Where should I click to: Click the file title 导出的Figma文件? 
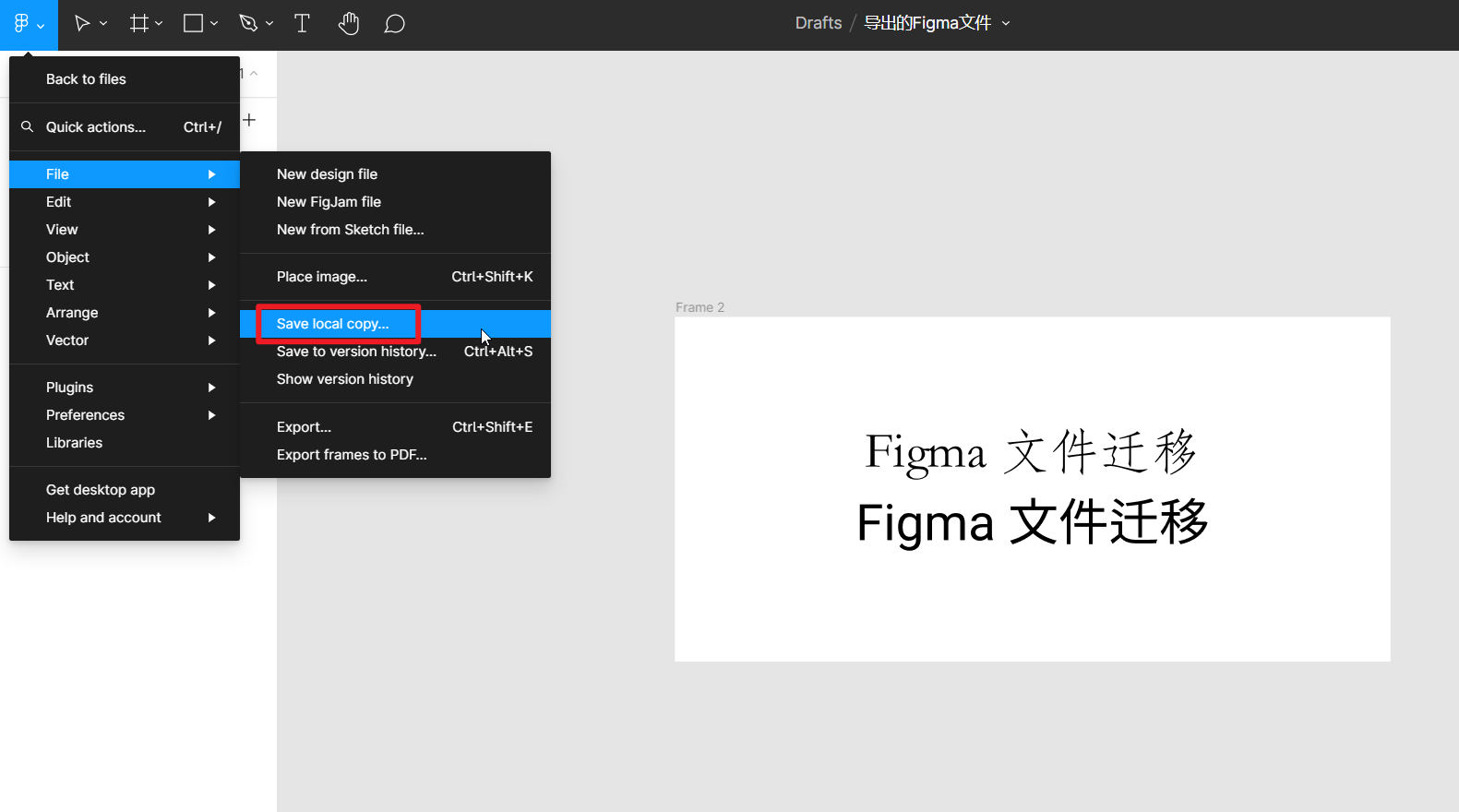pyautogui.click(x=927, y=23)
